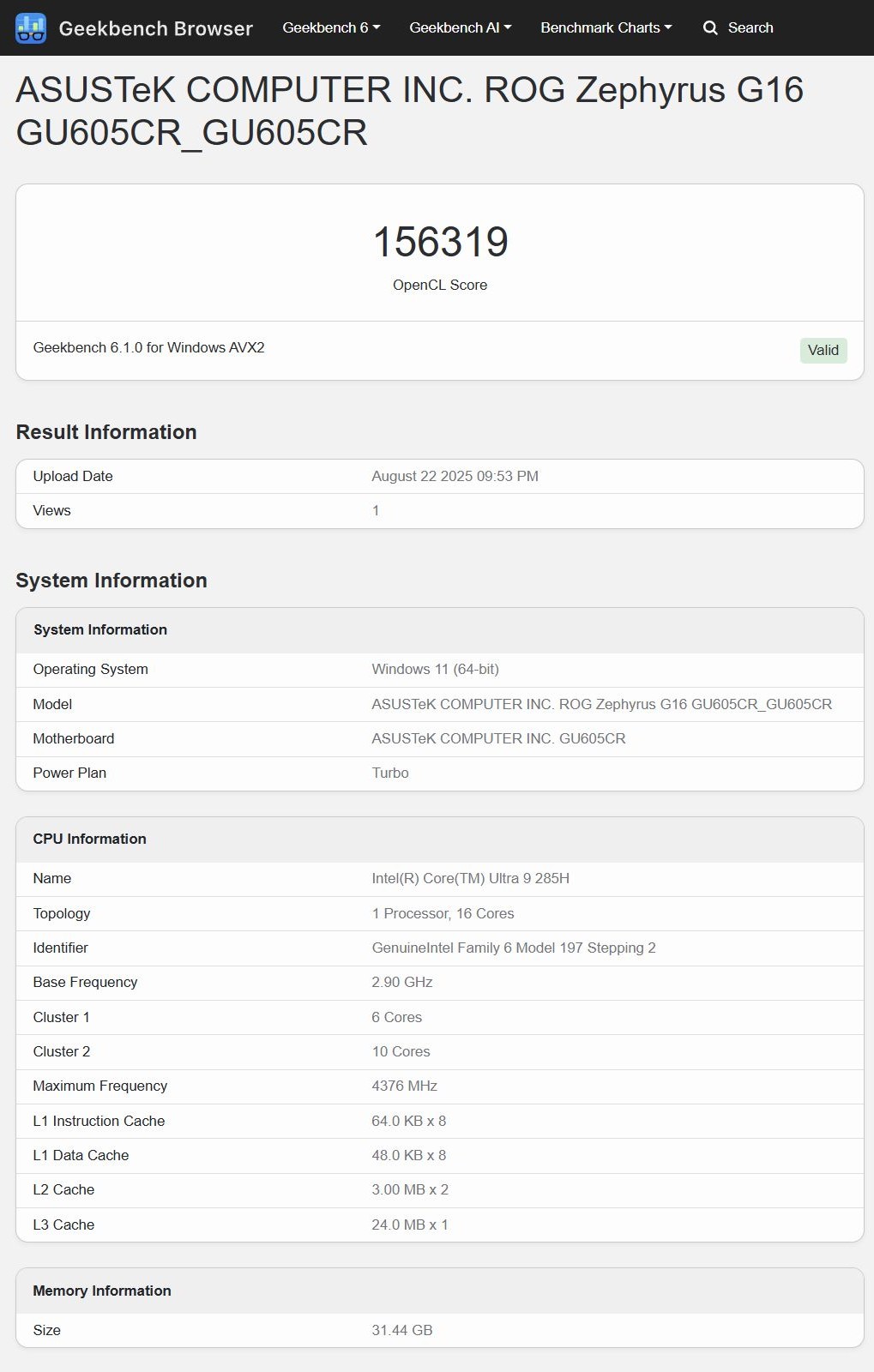
Task: Click the OpenCL Score label
Action: (x=440, y=285)
